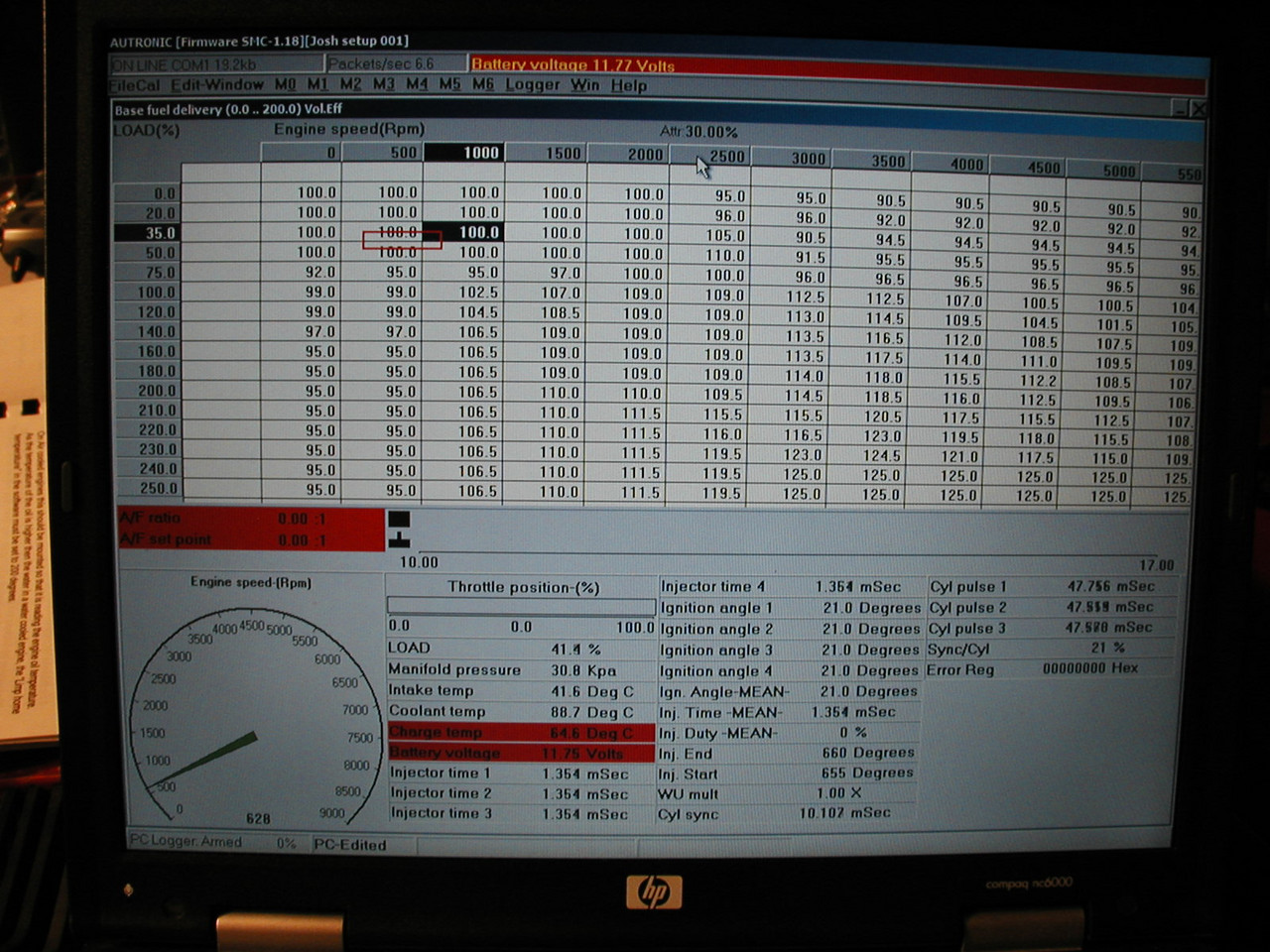Open the Win menu

tap(584, 85)
